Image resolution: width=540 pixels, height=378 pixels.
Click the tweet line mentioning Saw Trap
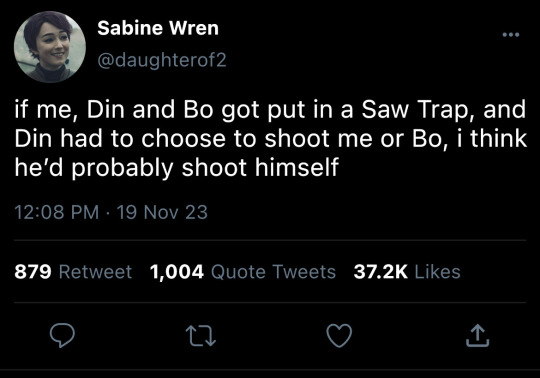point(270,110)
